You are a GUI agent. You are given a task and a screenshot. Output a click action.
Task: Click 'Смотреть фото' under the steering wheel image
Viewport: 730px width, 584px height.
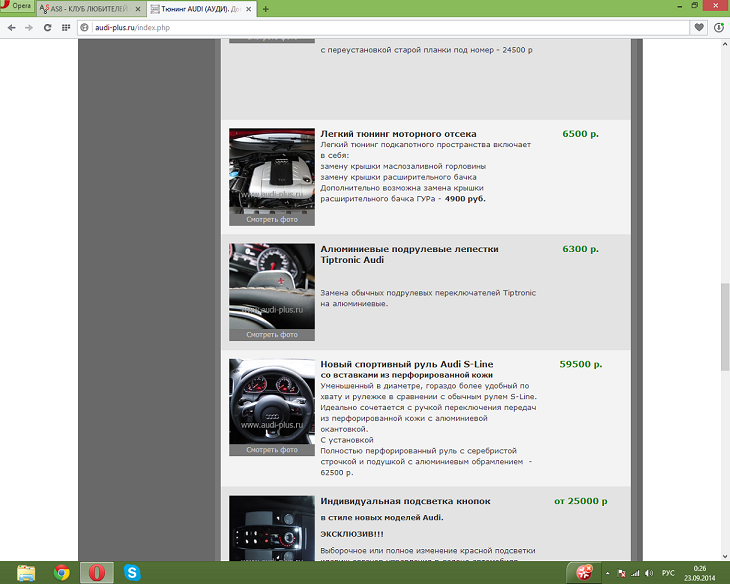click(271, 450)
